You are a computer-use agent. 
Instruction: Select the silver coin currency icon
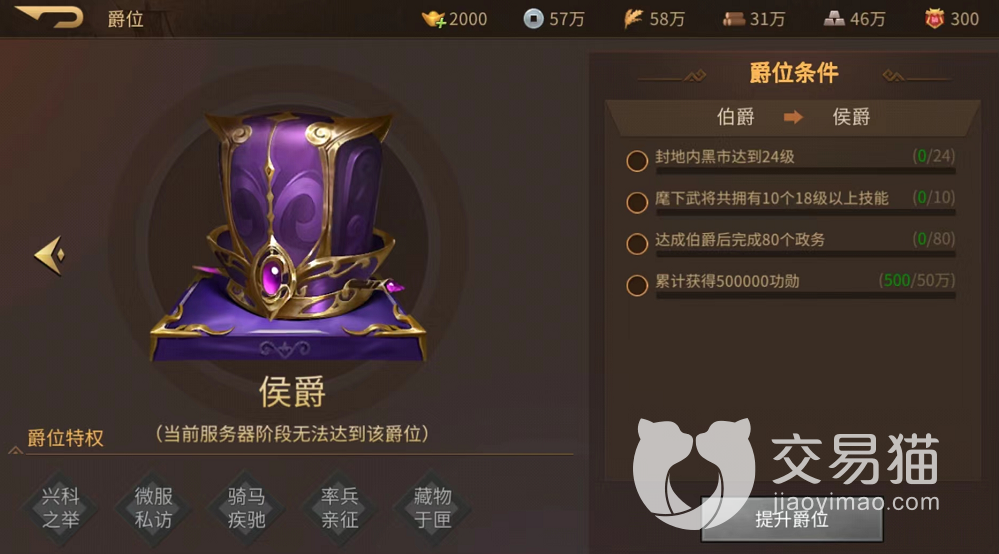click(533, 19)
